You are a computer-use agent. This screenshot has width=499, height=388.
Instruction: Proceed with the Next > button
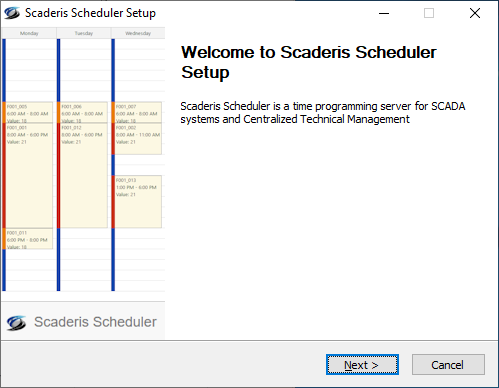(362, 365)
